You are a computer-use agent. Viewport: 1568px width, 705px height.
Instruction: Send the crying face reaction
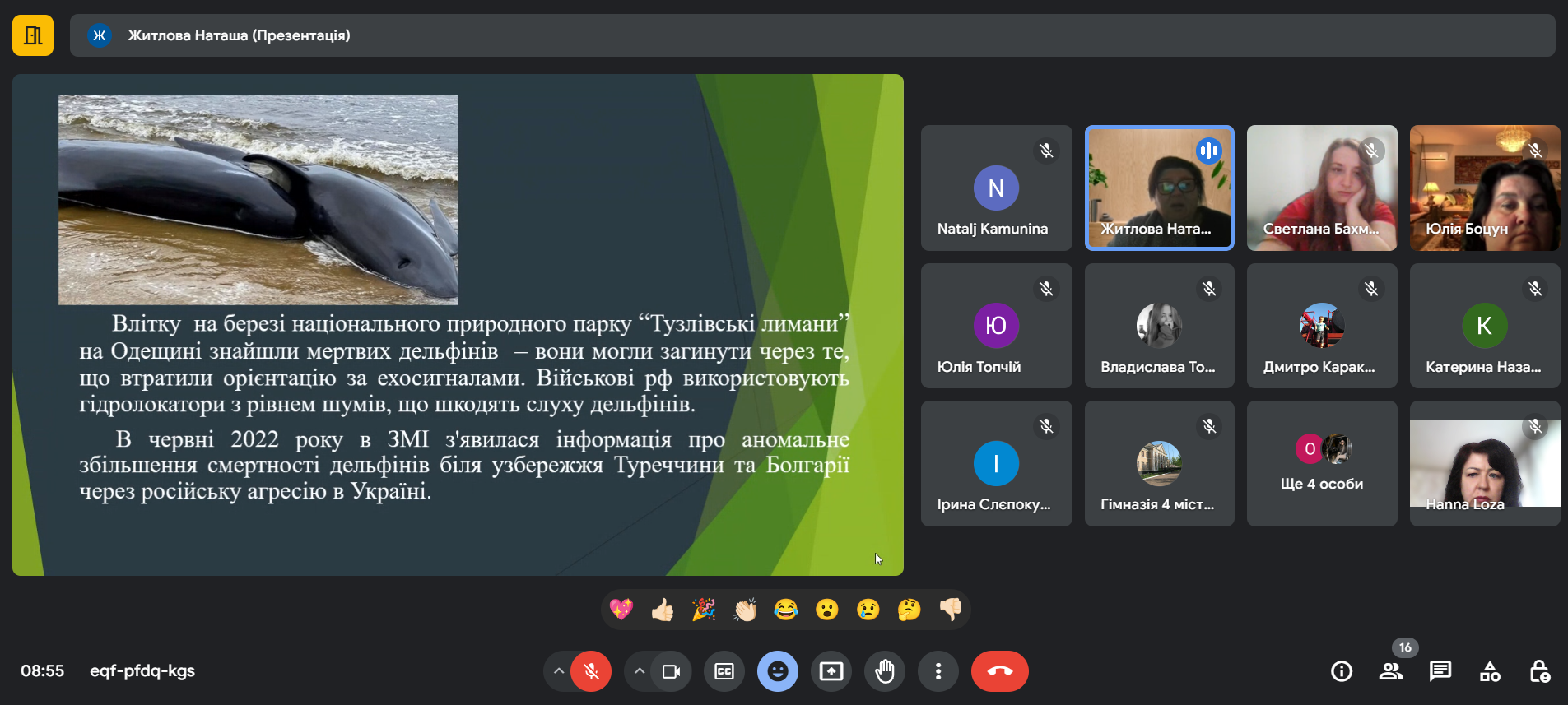868,610
